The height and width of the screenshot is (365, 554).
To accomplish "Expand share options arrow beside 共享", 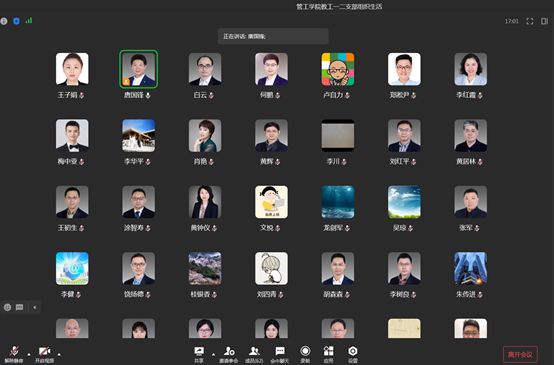I will pos(213,354).
